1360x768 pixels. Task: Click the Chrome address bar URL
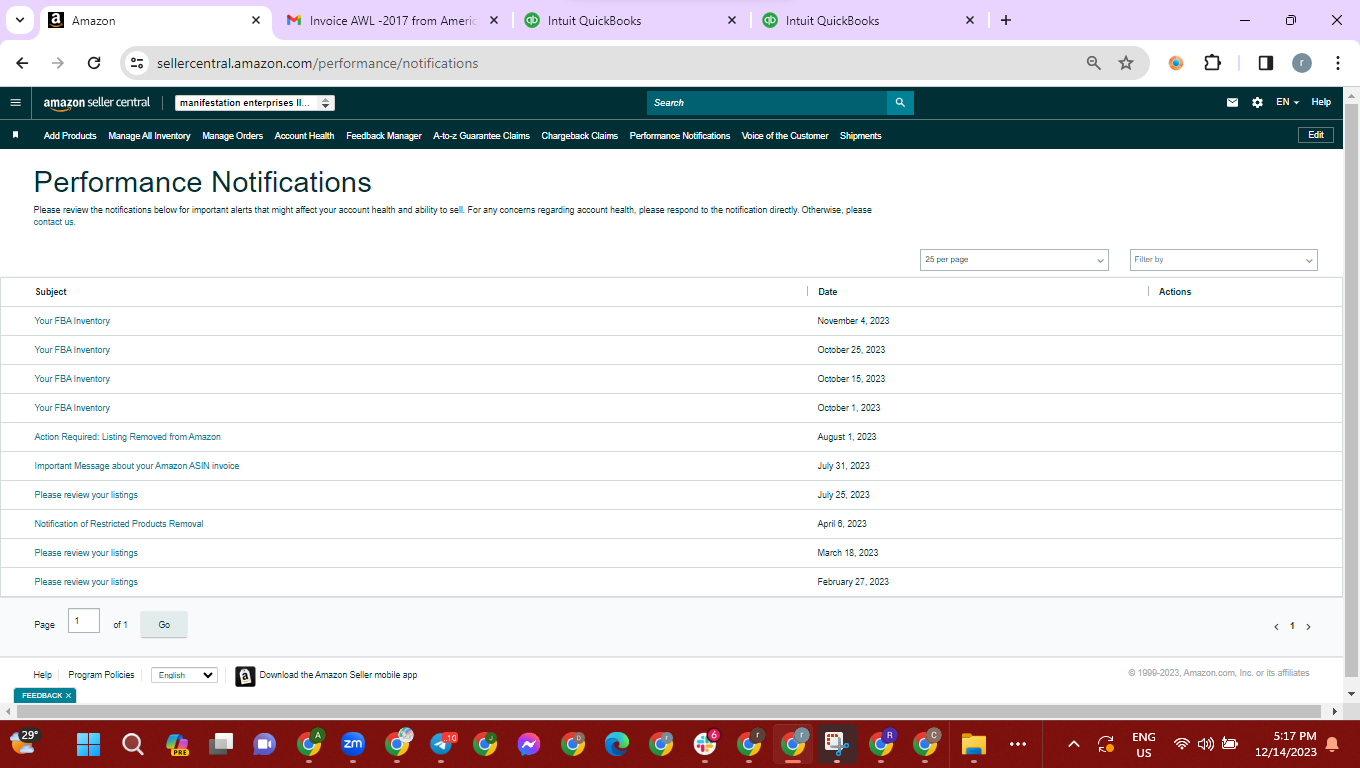click(x=318, y=63)
